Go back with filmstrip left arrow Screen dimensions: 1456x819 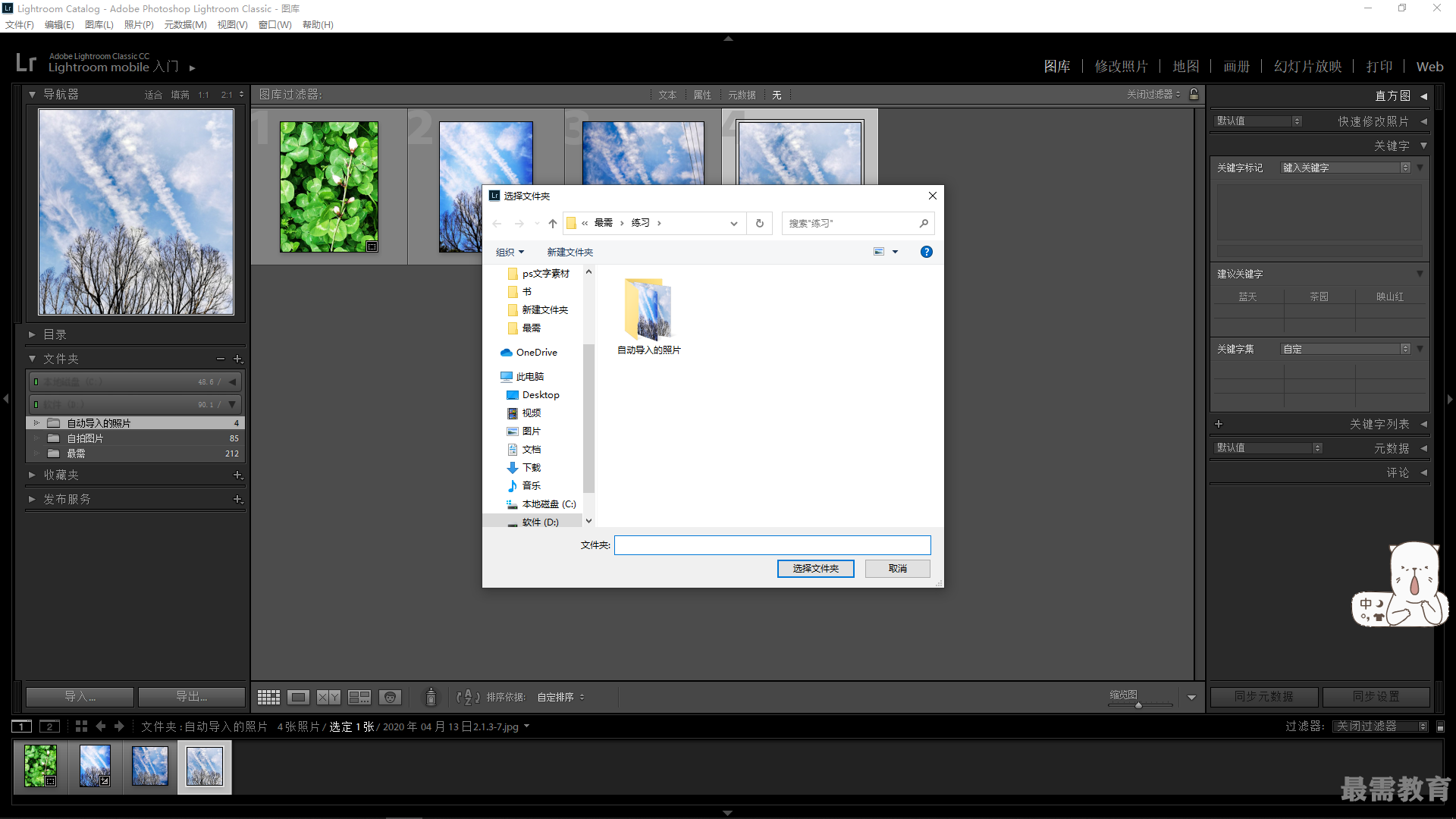100,726
